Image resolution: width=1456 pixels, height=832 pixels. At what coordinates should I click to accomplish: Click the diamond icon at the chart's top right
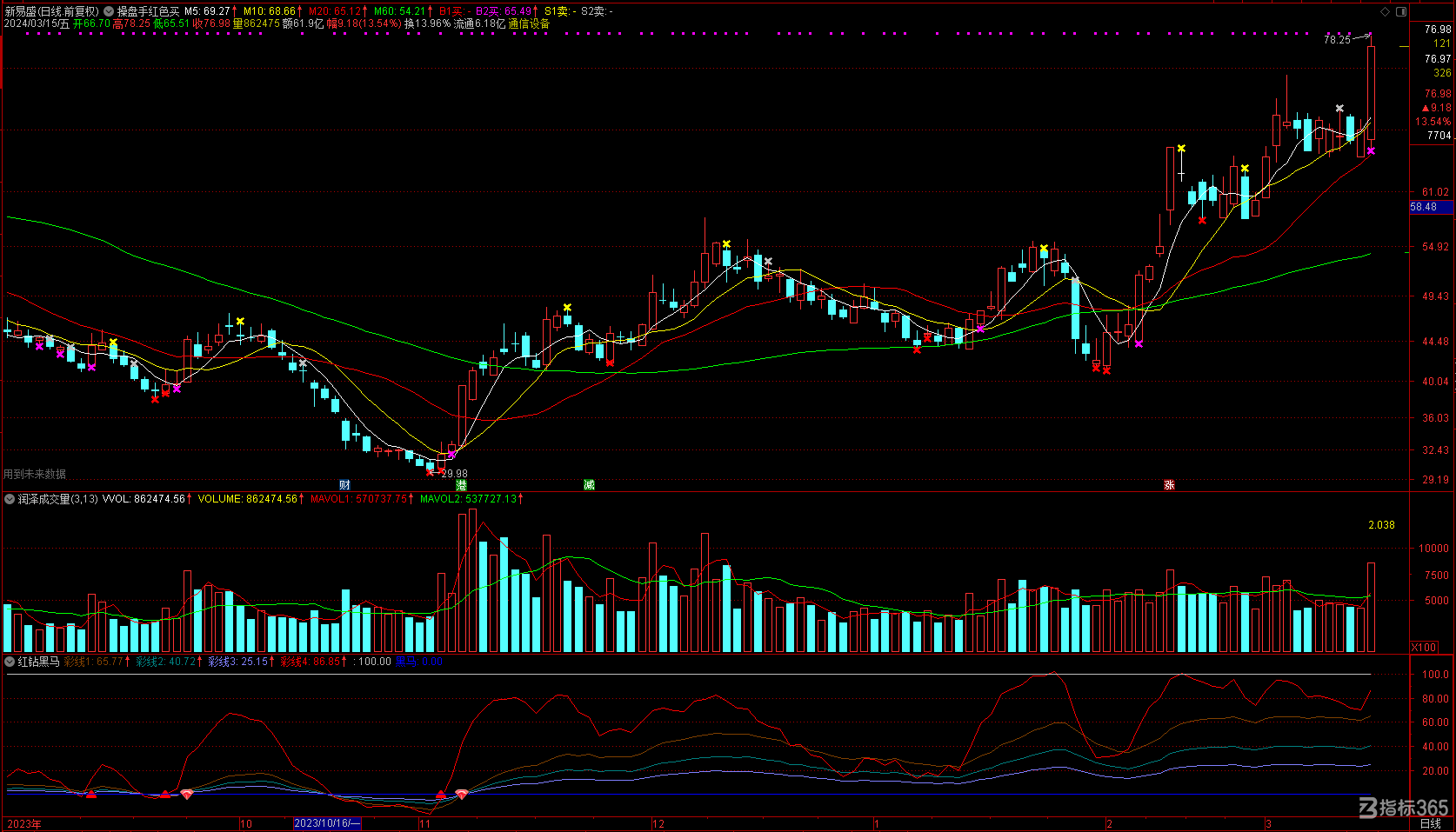pyautogui.click(x=1386, y=11)
